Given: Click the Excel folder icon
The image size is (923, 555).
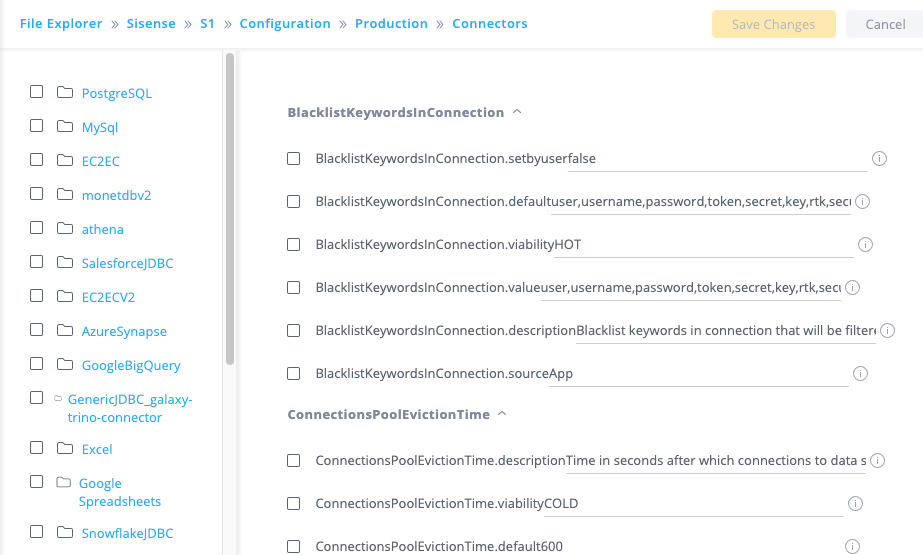Looking at the screenshot, I should click(x=65, y=449).
